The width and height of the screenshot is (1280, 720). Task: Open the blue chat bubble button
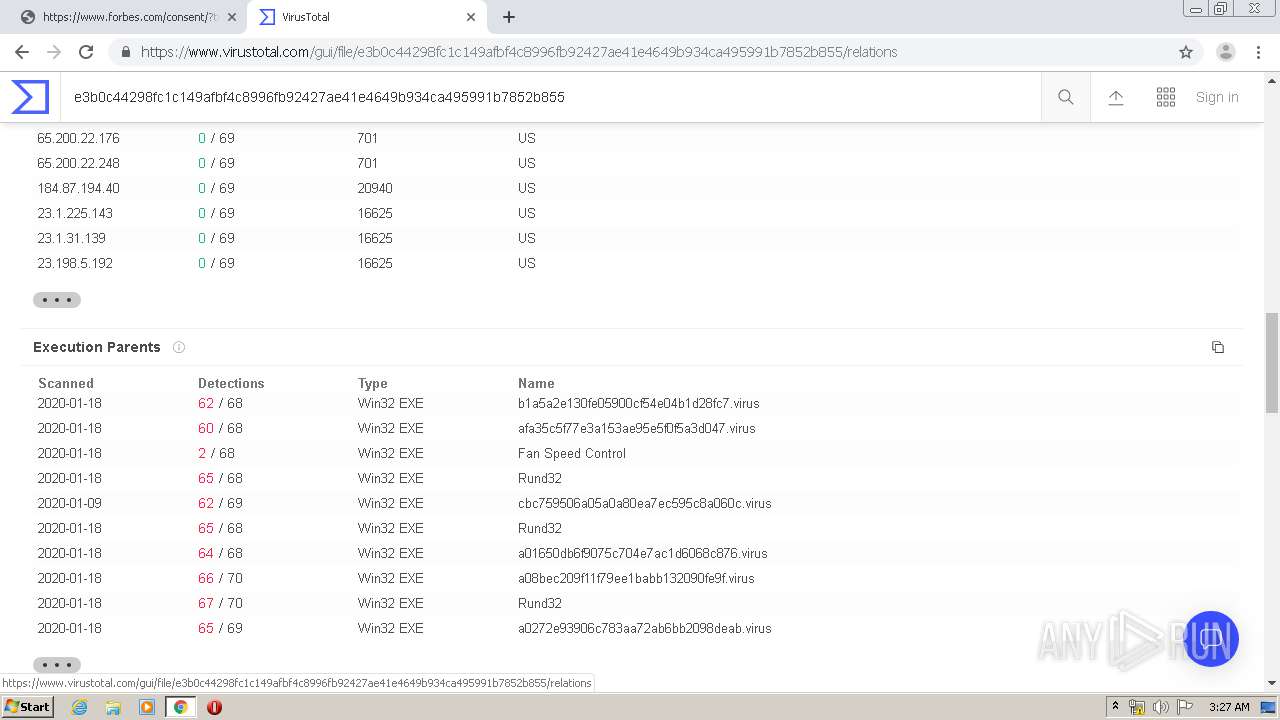(1211, 639)
